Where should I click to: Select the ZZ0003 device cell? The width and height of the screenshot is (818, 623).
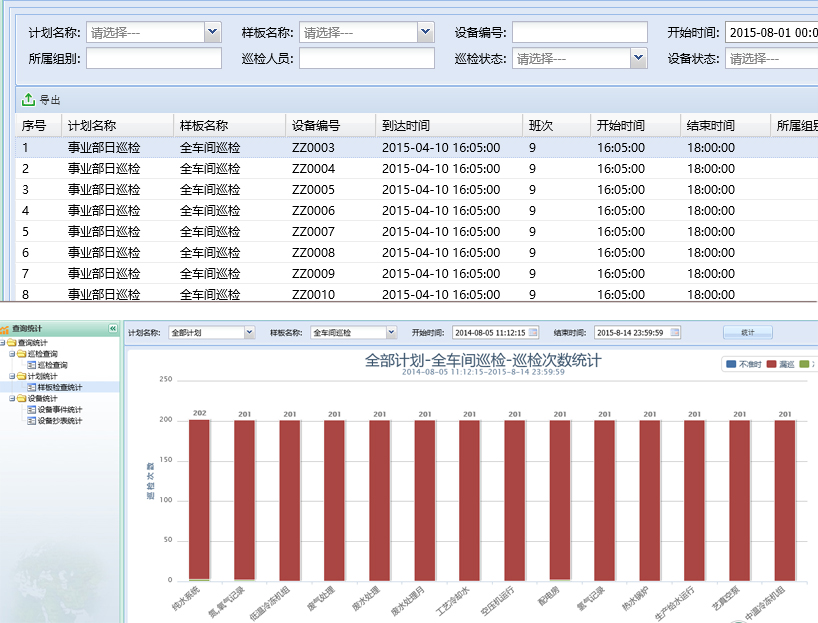click(x=313, y=148)
